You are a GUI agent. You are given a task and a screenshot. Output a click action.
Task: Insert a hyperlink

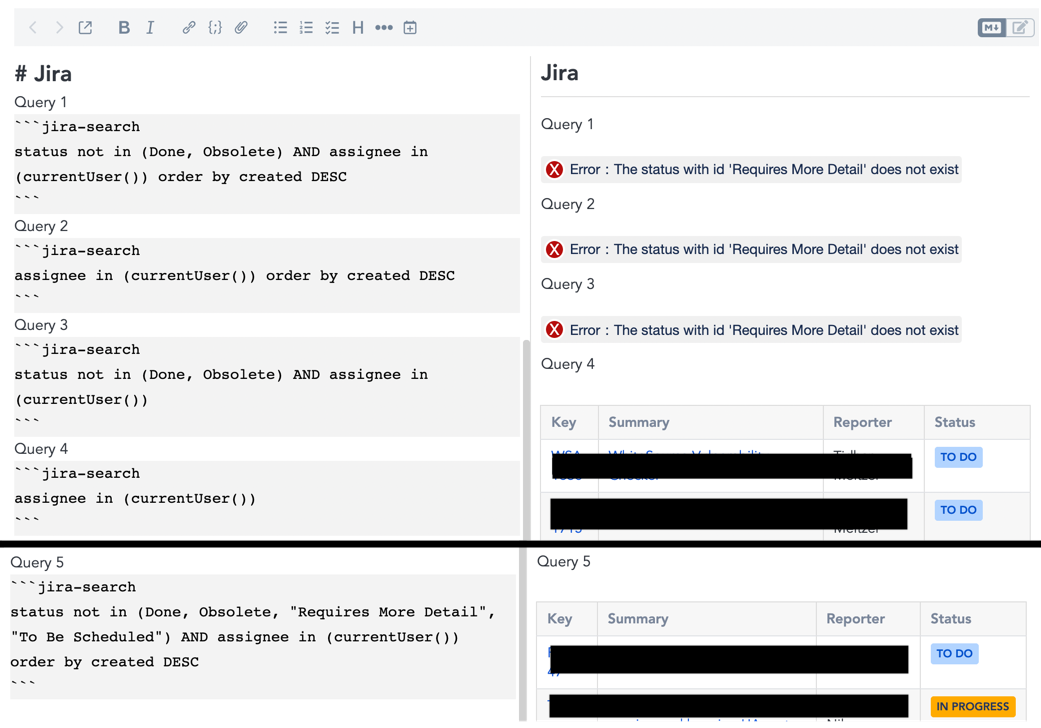click(x=189, y=27)
